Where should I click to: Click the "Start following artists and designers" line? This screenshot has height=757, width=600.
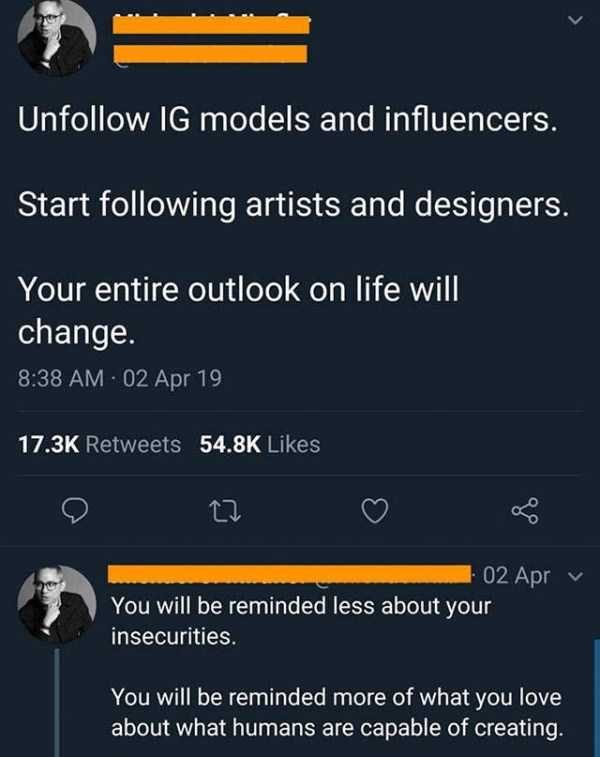tap(294, 208)
